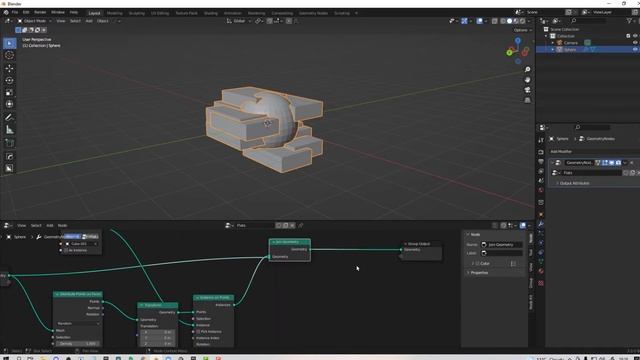Open the Modifier properties wrench tab
Image resolution: width=640 pixels, height=360 pixels.
click(541, 224)
